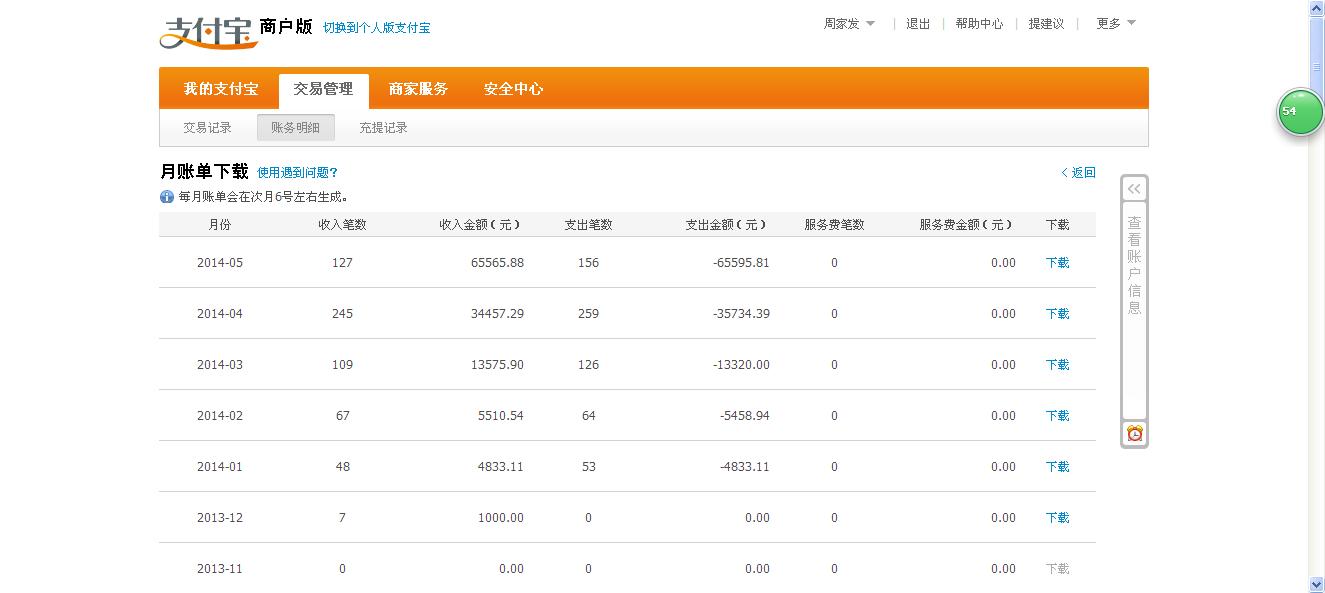1325x593 pixels.
Task: Download the 2014-03 monthly bill
Action: [1057, 365]
